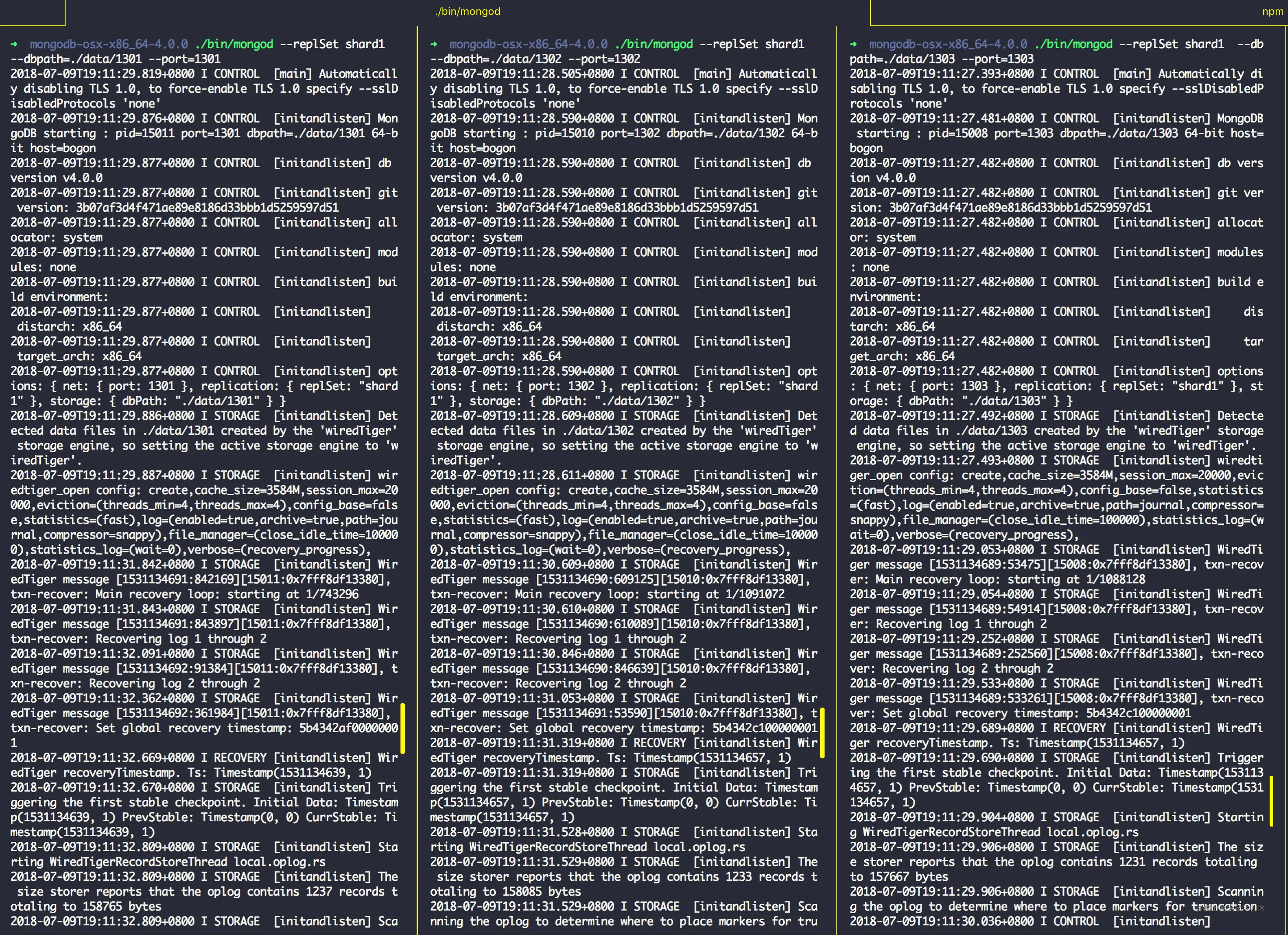Click timestamp '2018-07-09T19:11:29.876+0800'

coord(102,119)
